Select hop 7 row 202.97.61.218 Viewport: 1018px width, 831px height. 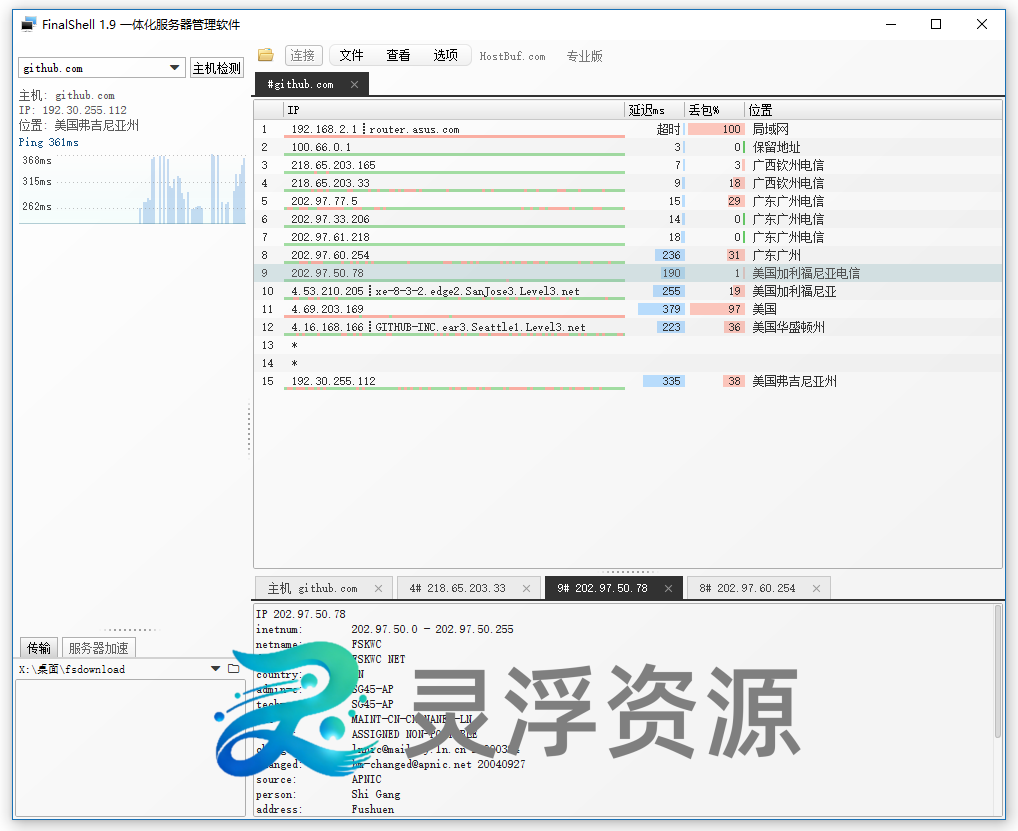[x=628, y=237]
